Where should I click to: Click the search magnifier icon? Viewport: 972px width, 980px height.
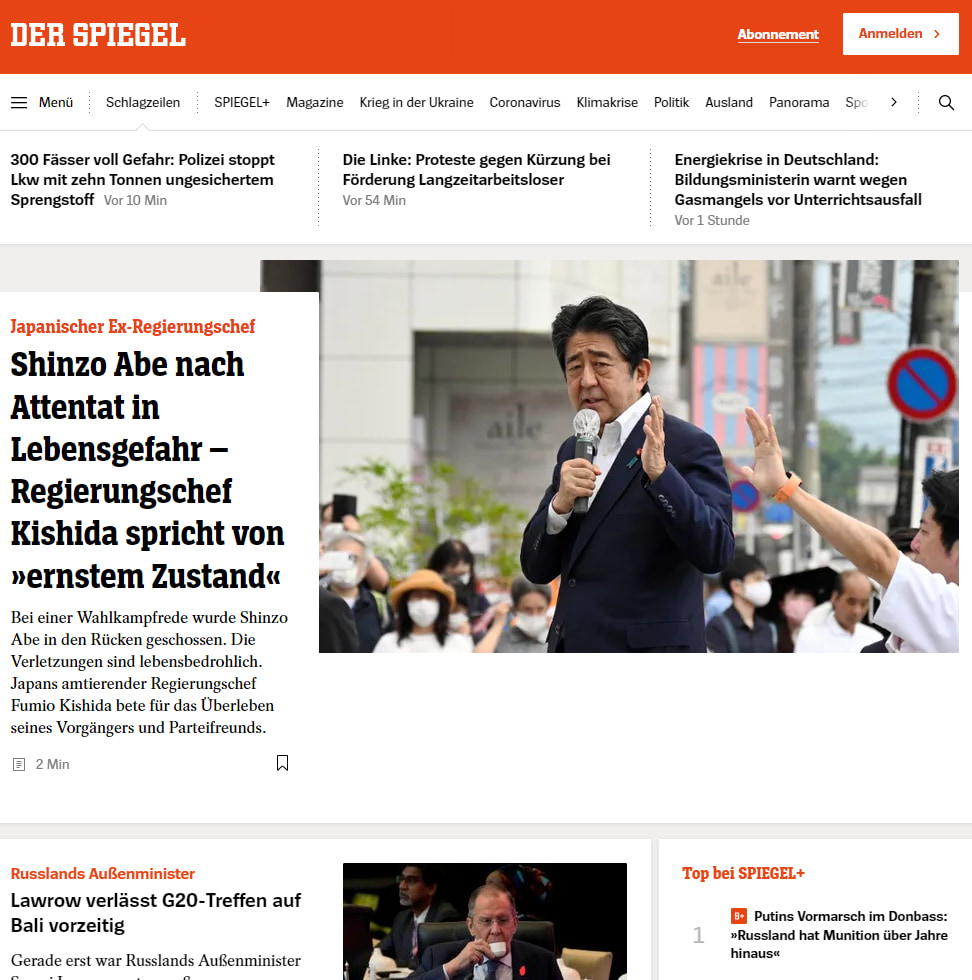coord(946,102)
